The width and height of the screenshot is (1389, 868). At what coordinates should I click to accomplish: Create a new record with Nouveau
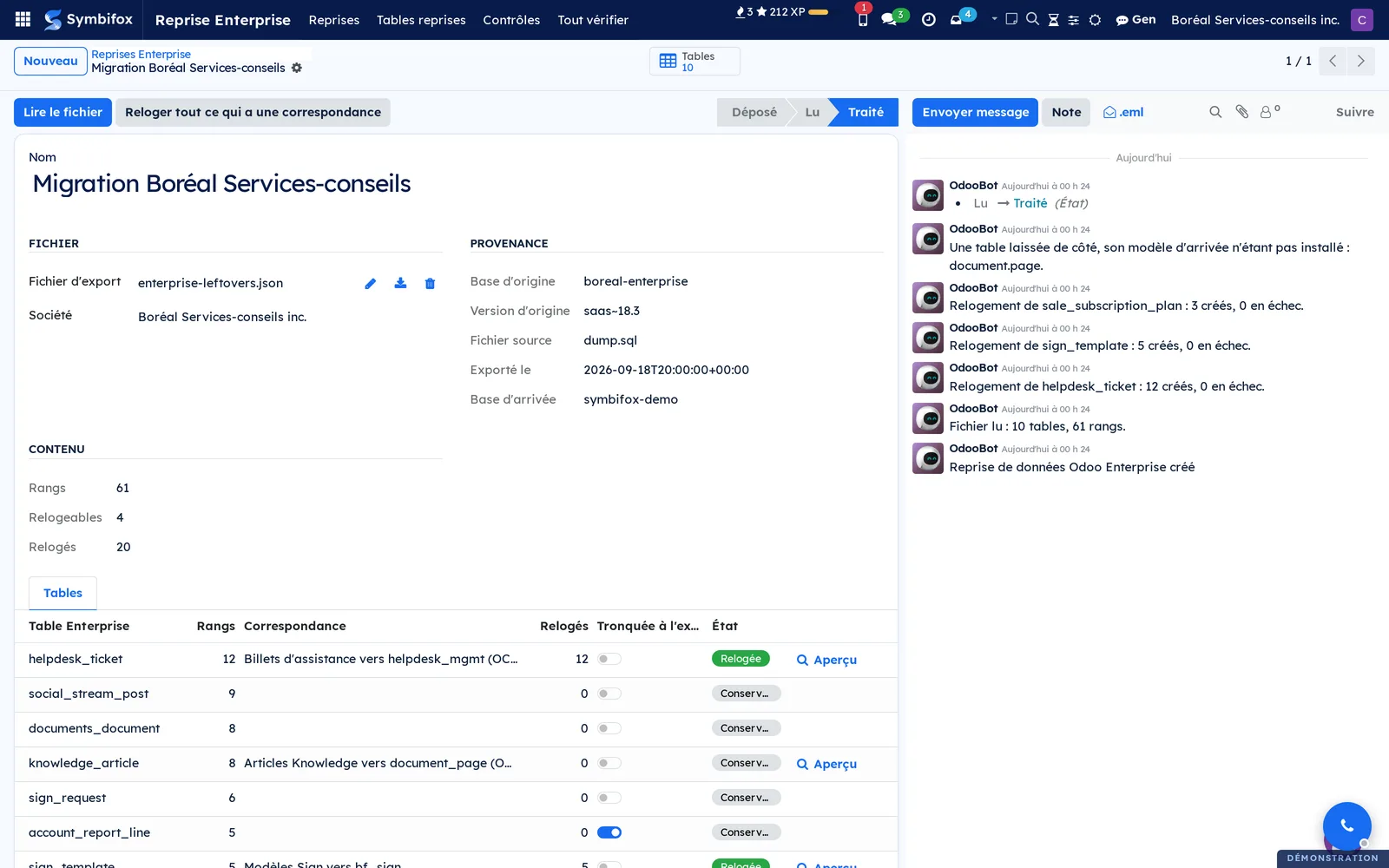(x=50, y=61)
